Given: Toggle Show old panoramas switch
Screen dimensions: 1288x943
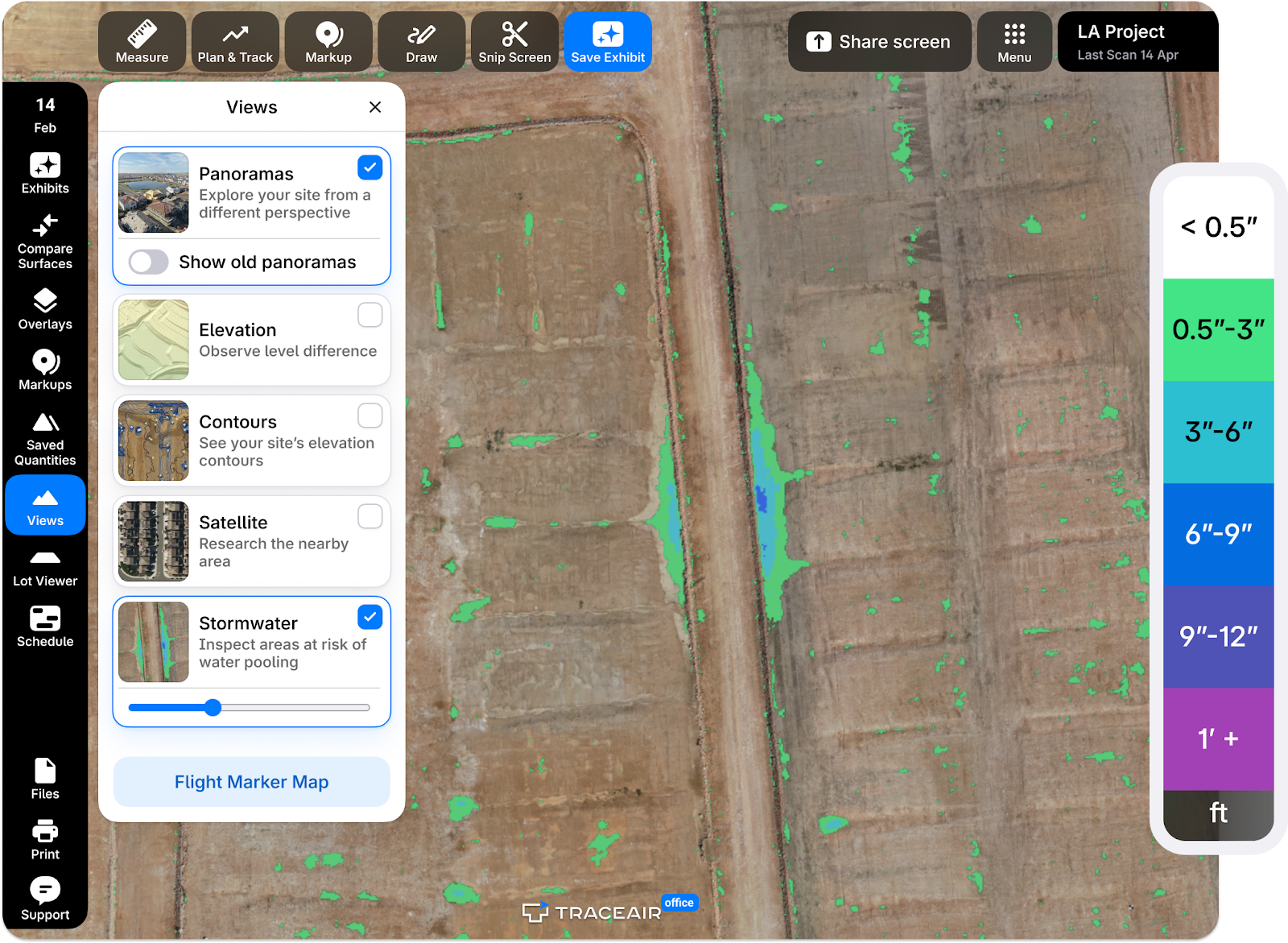Looking at the screenshot, I should (x=149, y=262).
